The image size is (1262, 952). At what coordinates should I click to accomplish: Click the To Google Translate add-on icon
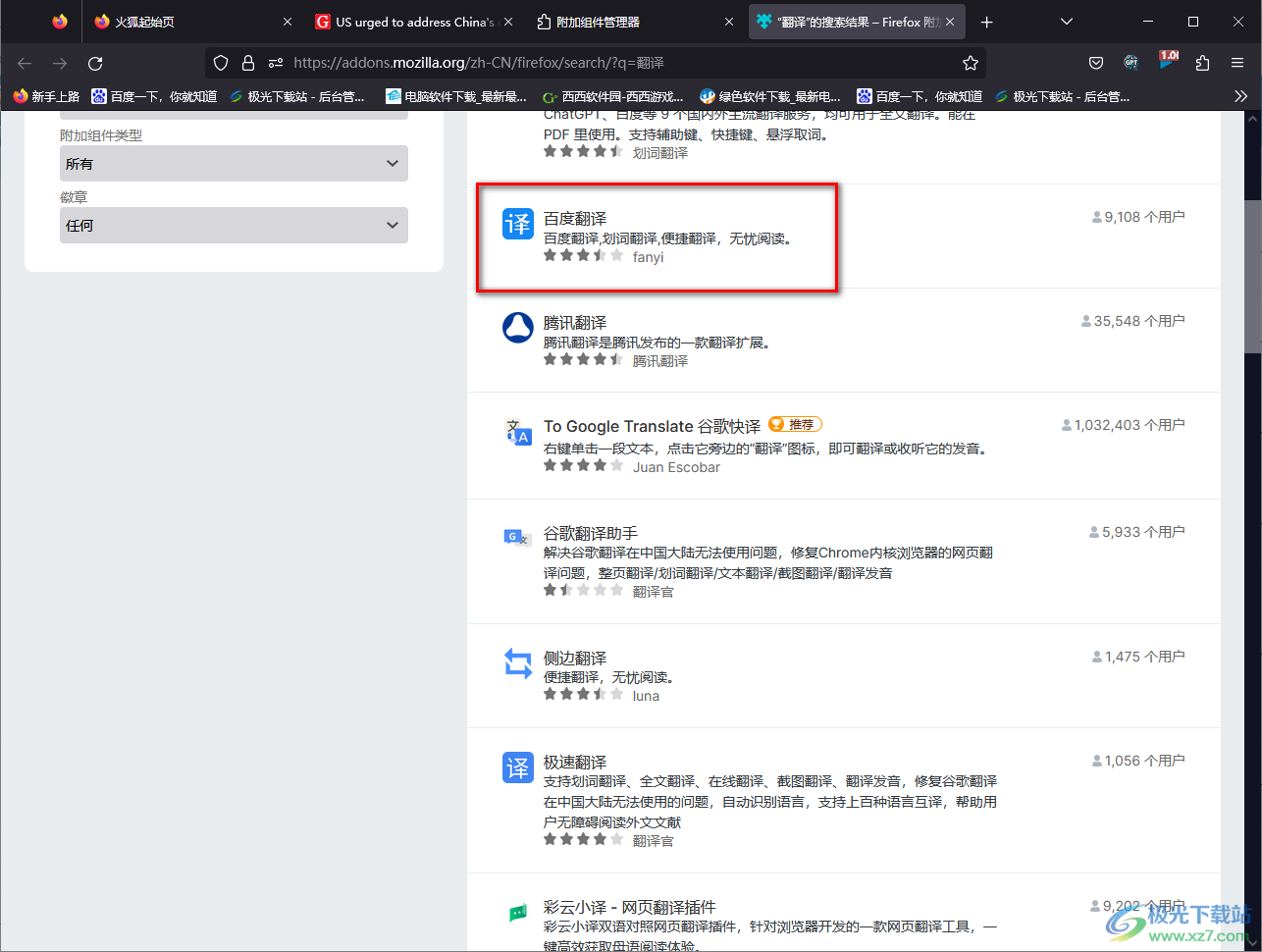pos(517,432)
